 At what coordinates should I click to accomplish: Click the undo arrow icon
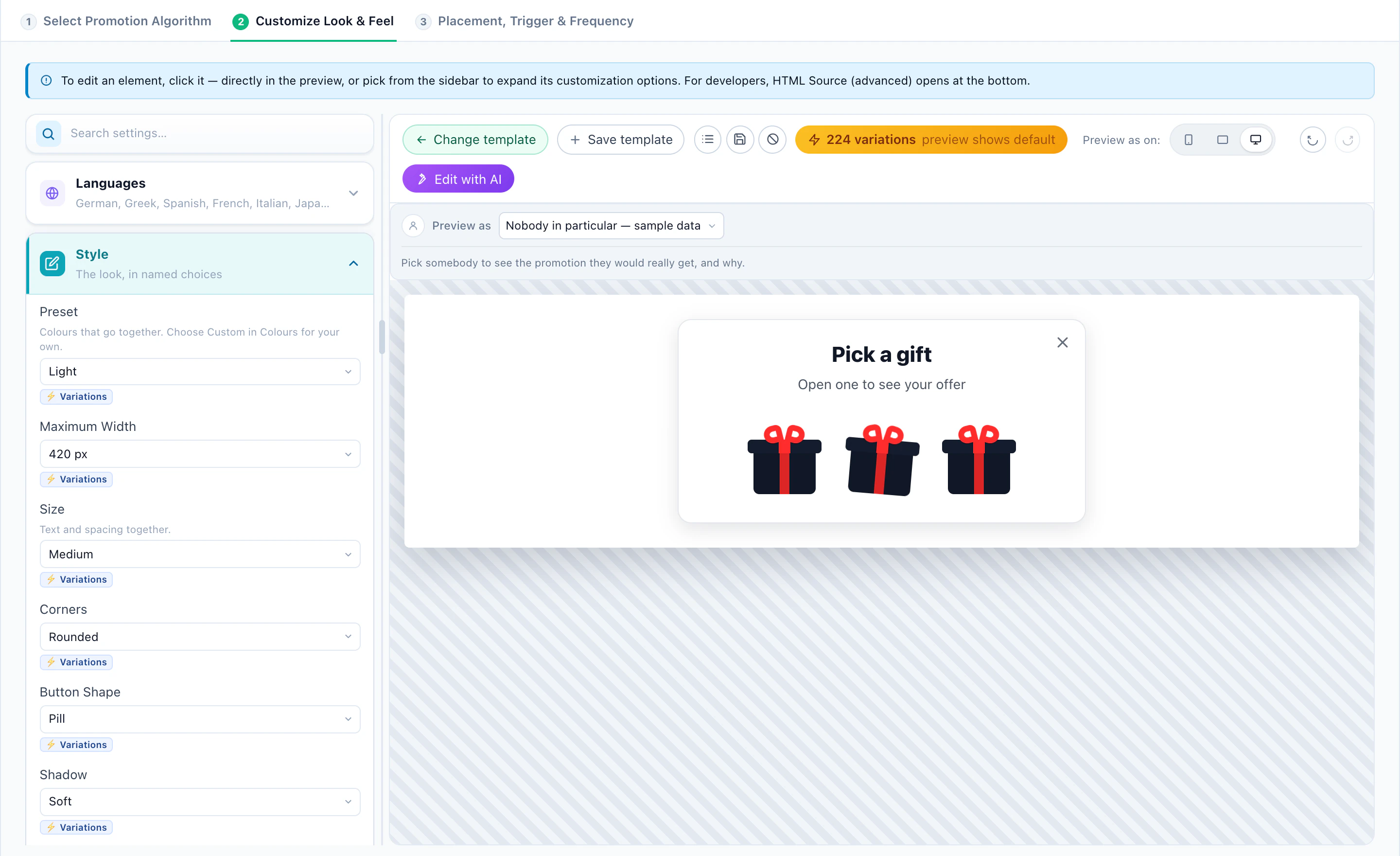(1312, 140)
